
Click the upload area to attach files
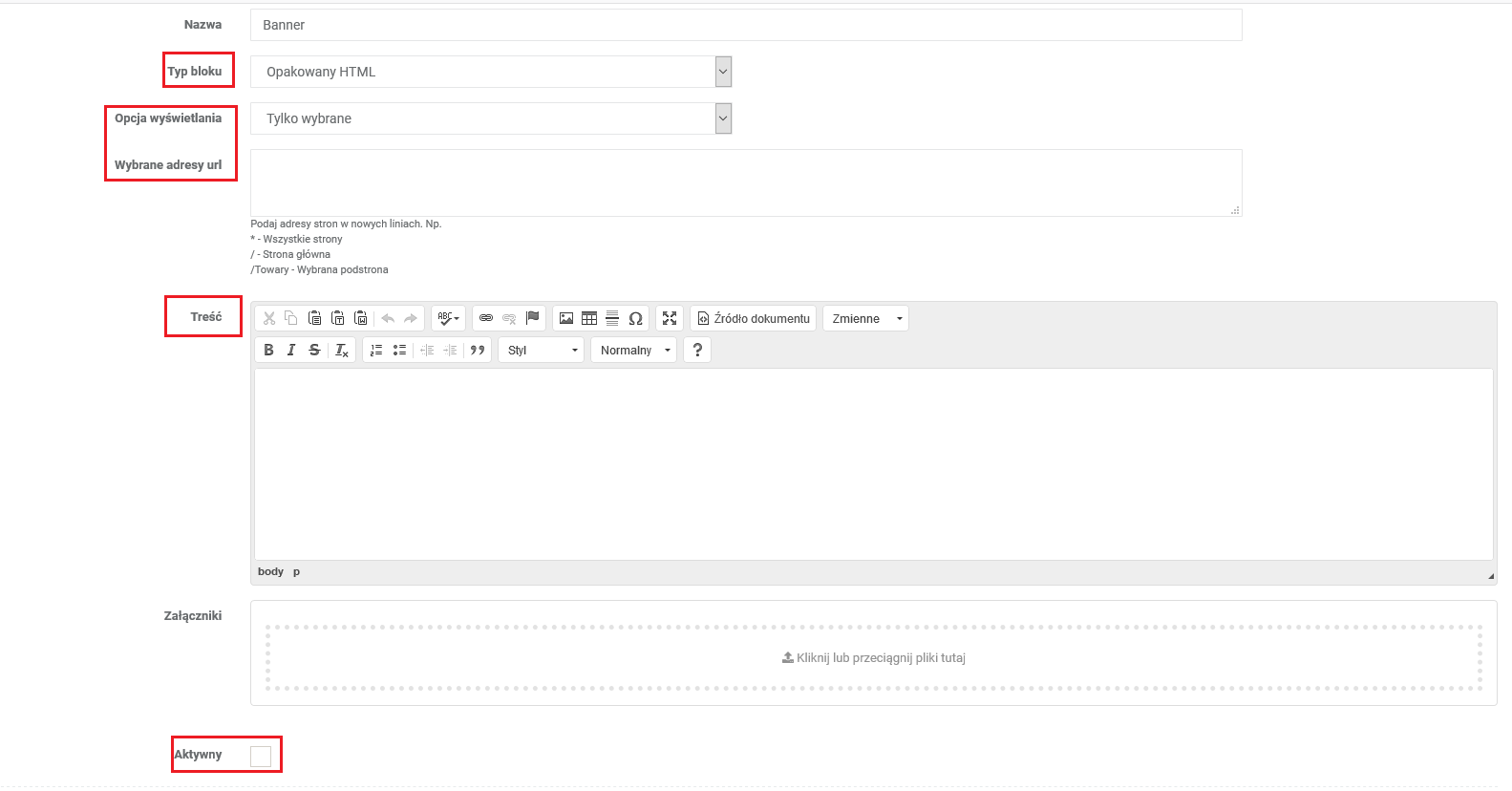click(873, 657)
